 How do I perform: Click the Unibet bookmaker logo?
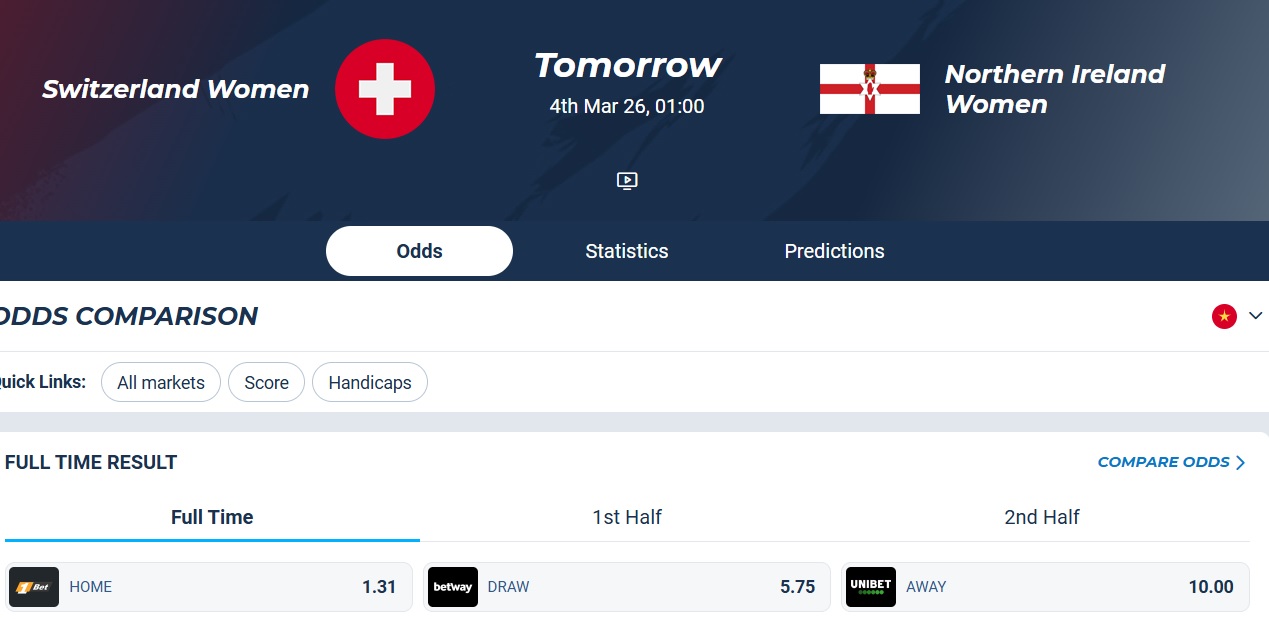pos(870,587)
